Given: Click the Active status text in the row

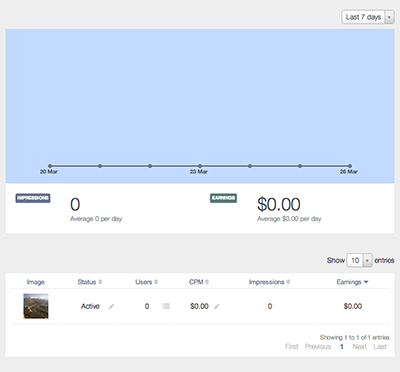Looking at the screenshot, I should pos(90,306).
